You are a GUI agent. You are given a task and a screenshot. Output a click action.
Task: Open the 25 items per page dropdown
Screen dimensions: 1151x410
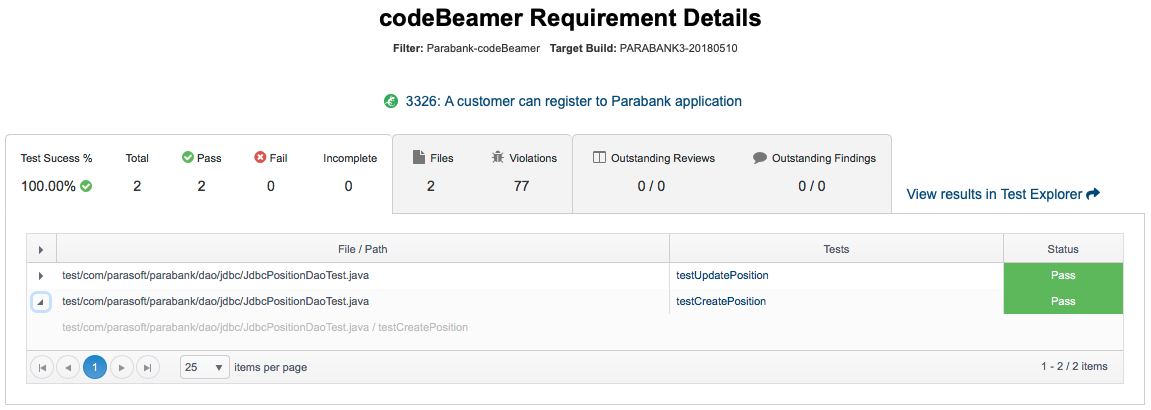pos(205,367)
